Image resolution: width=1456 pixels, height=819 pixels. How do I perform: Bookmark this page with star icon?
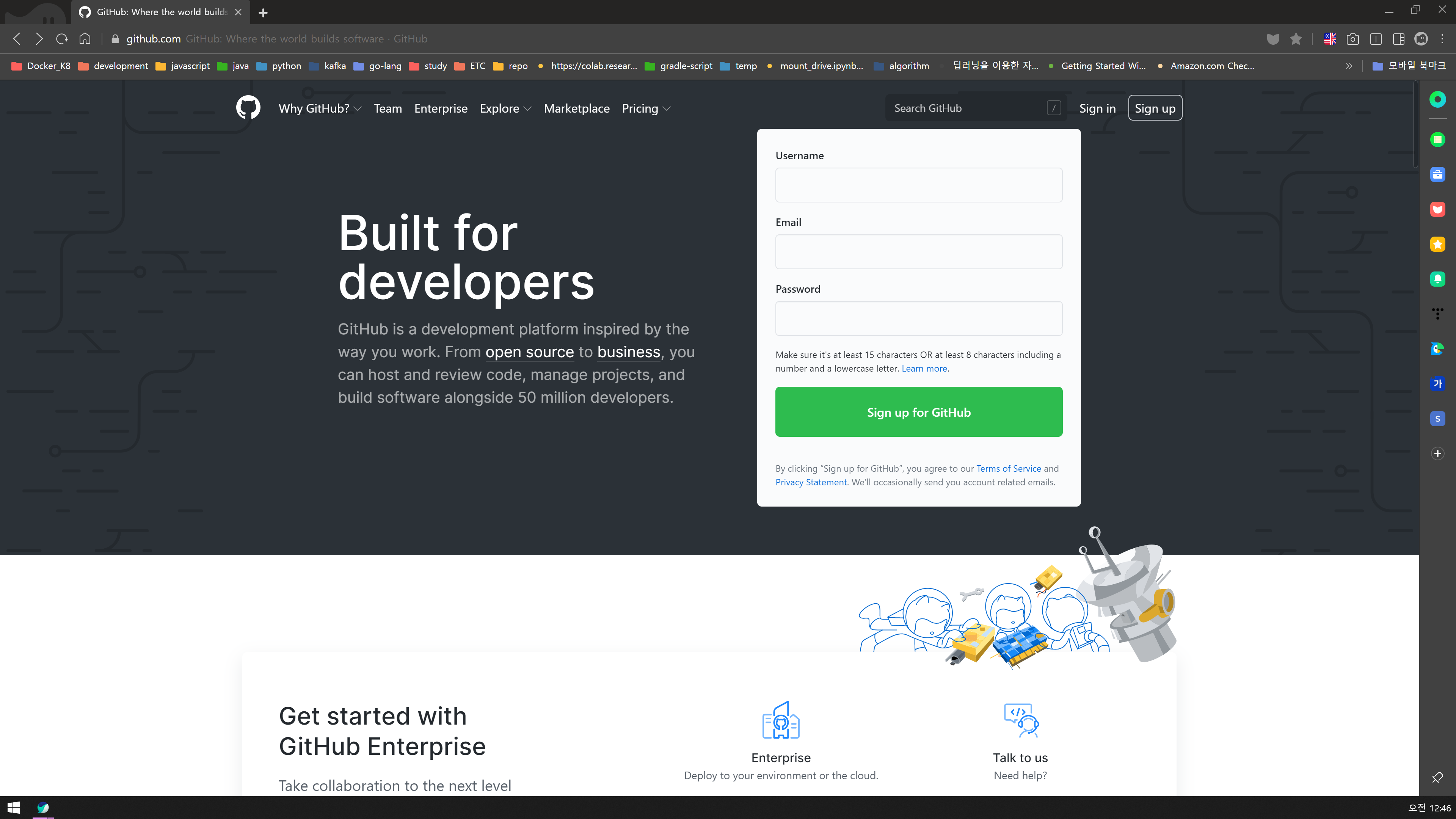(x=1296, y=38)
